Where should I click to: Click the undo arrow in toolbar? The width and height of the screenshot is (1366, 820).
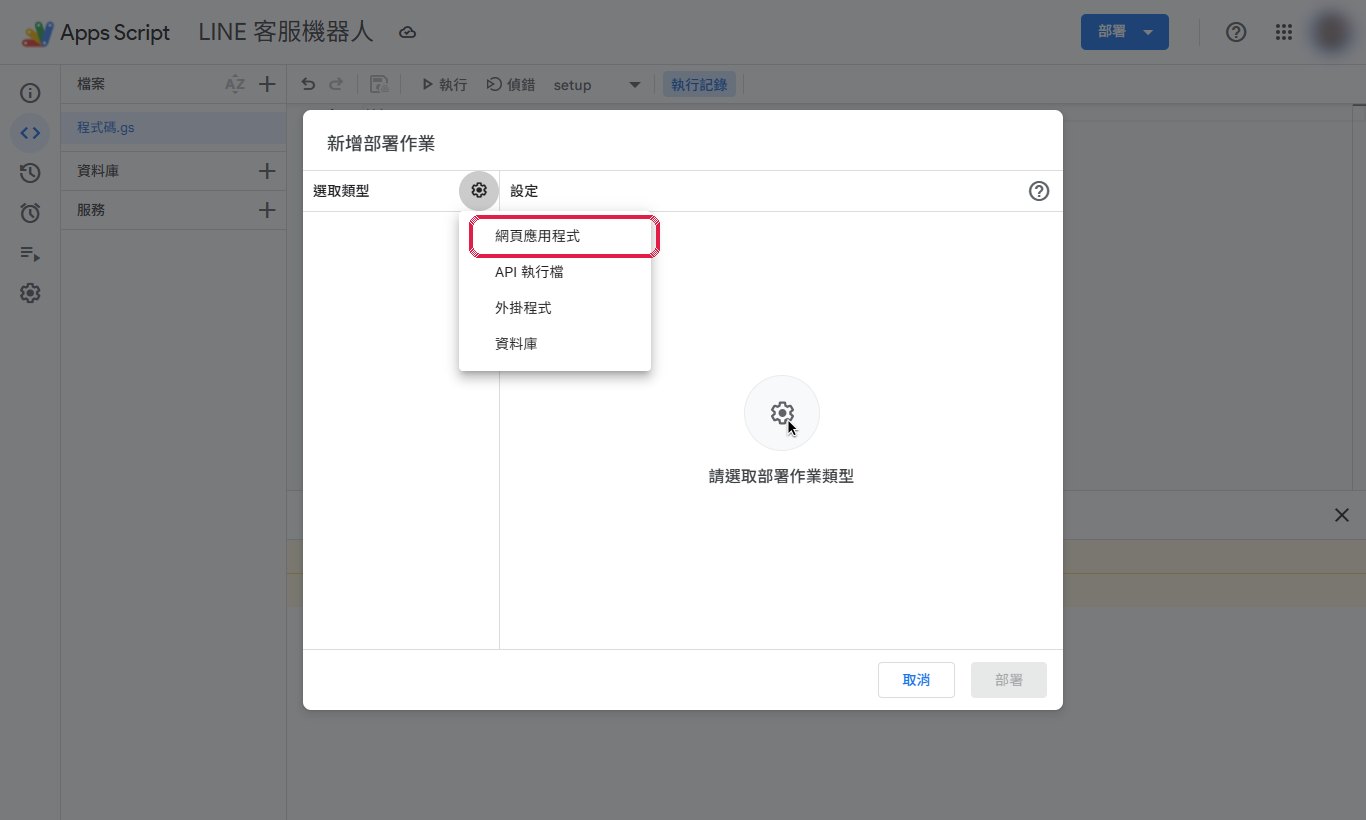click(x=308, y=85)
